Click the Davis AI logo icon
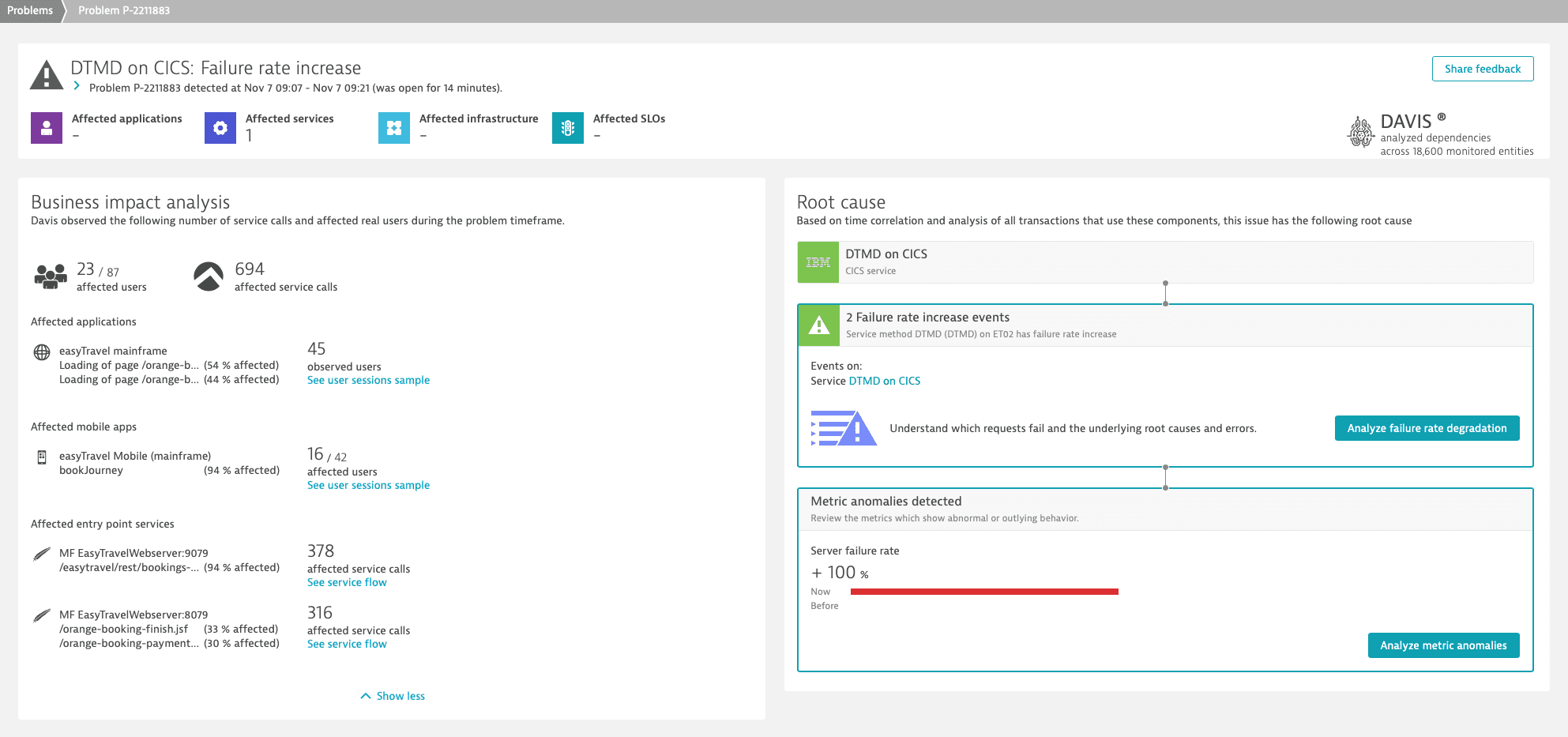 pyautogui.click(x=1360, y=132)
